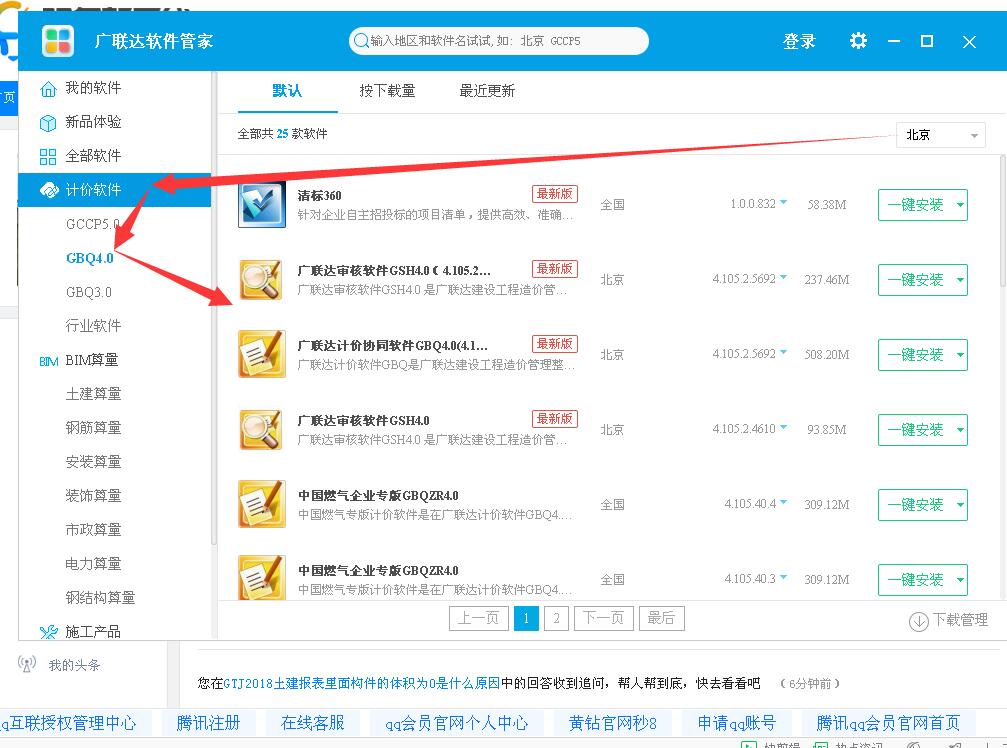Open 在线客服 link in browser bar
This screenshot has width=1007, height=748.
click(x=313, y=724)
